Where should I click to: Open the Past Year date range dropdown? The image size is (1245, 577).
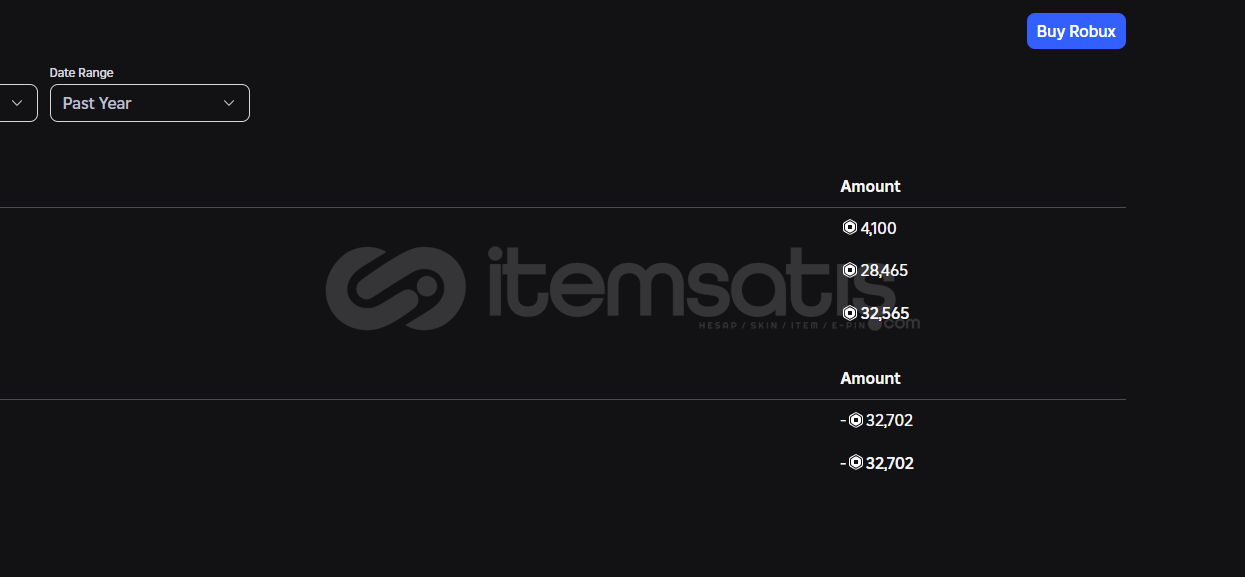coord(150,103)
